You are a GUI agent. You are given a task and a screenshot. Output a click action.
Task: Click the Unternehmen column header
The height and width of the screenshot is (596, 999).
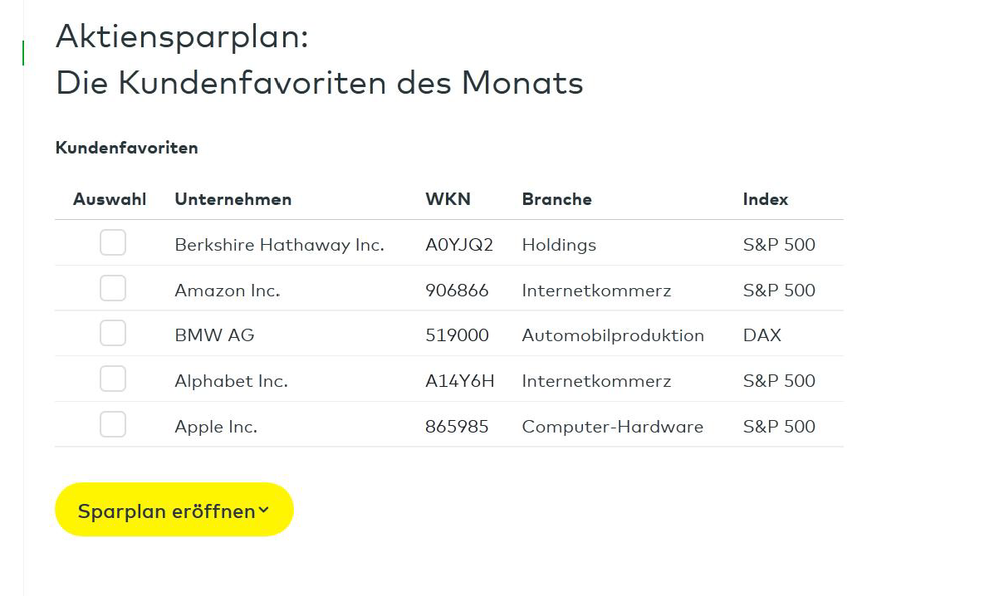coord(233,199)
